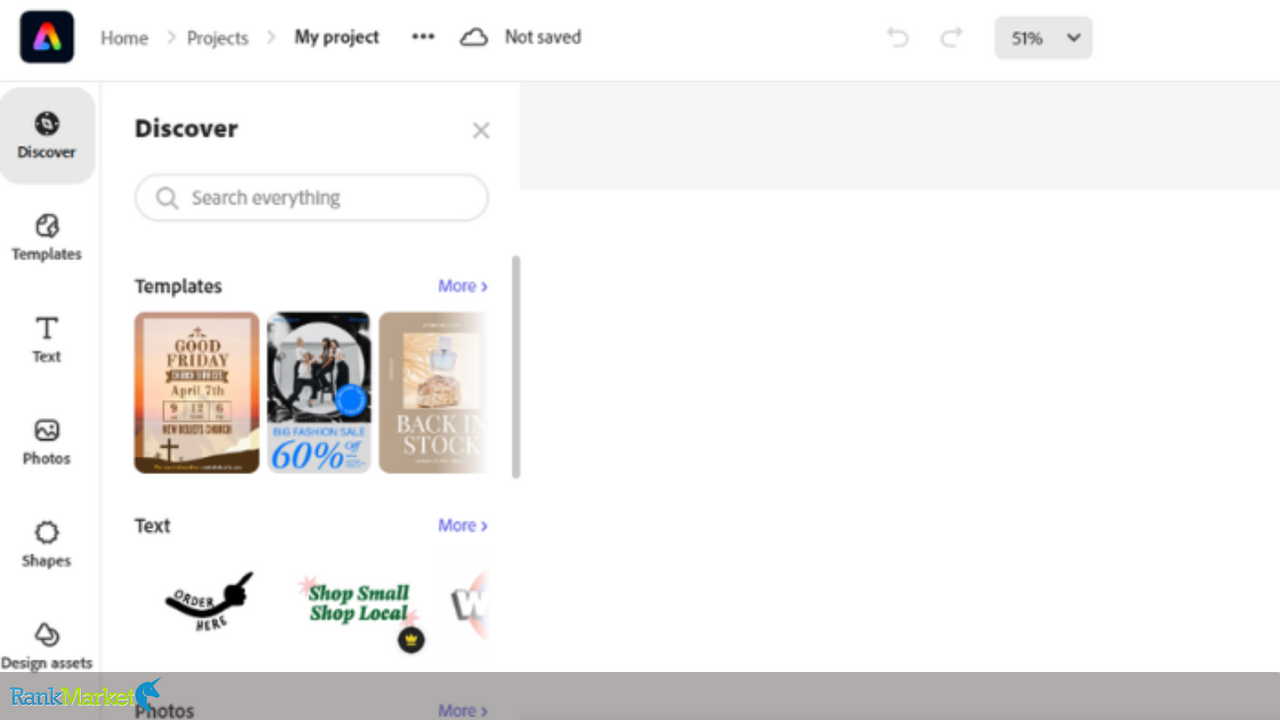
Task: Click the Adobe Express logo icon
Action: [x=47, y=37]
